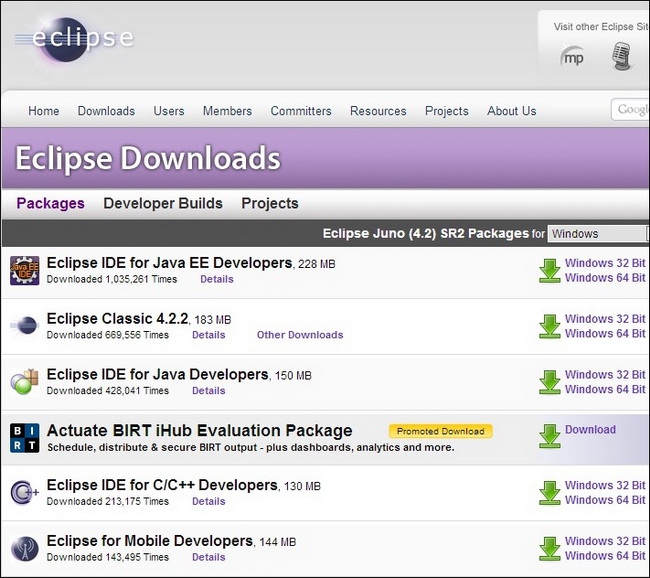
Task: View Details for Eclipse Classic
Action: click(x=209, y=335)
